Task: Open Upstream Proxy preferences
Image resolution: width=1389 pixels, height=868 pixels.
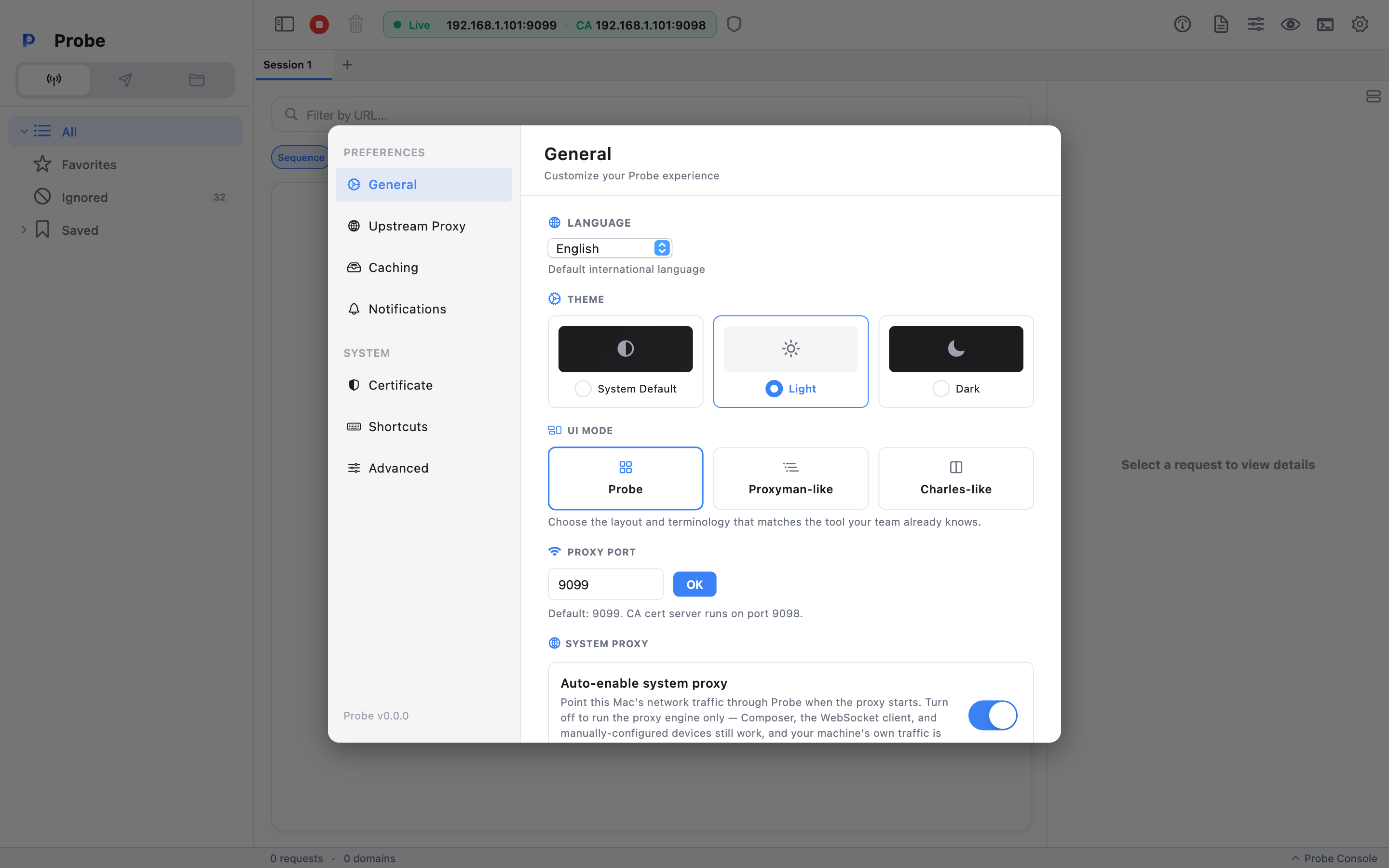Action: click(x=423, y=226)
